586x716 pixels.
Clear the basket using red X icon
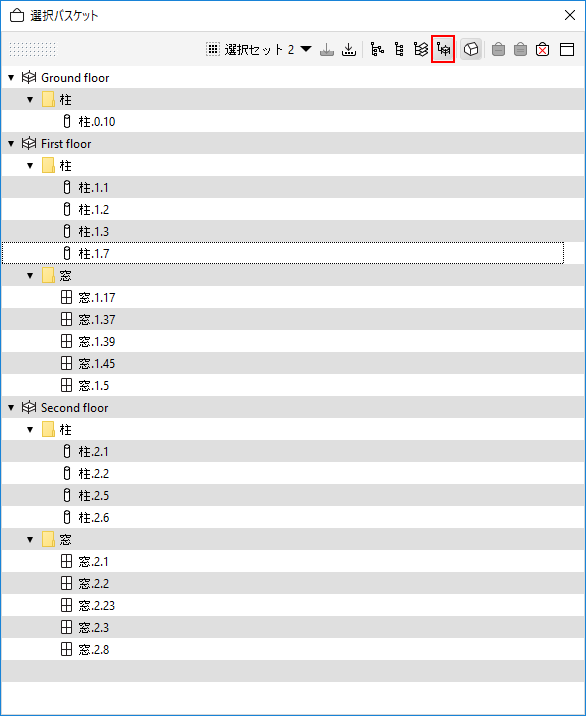pos(542,49)
